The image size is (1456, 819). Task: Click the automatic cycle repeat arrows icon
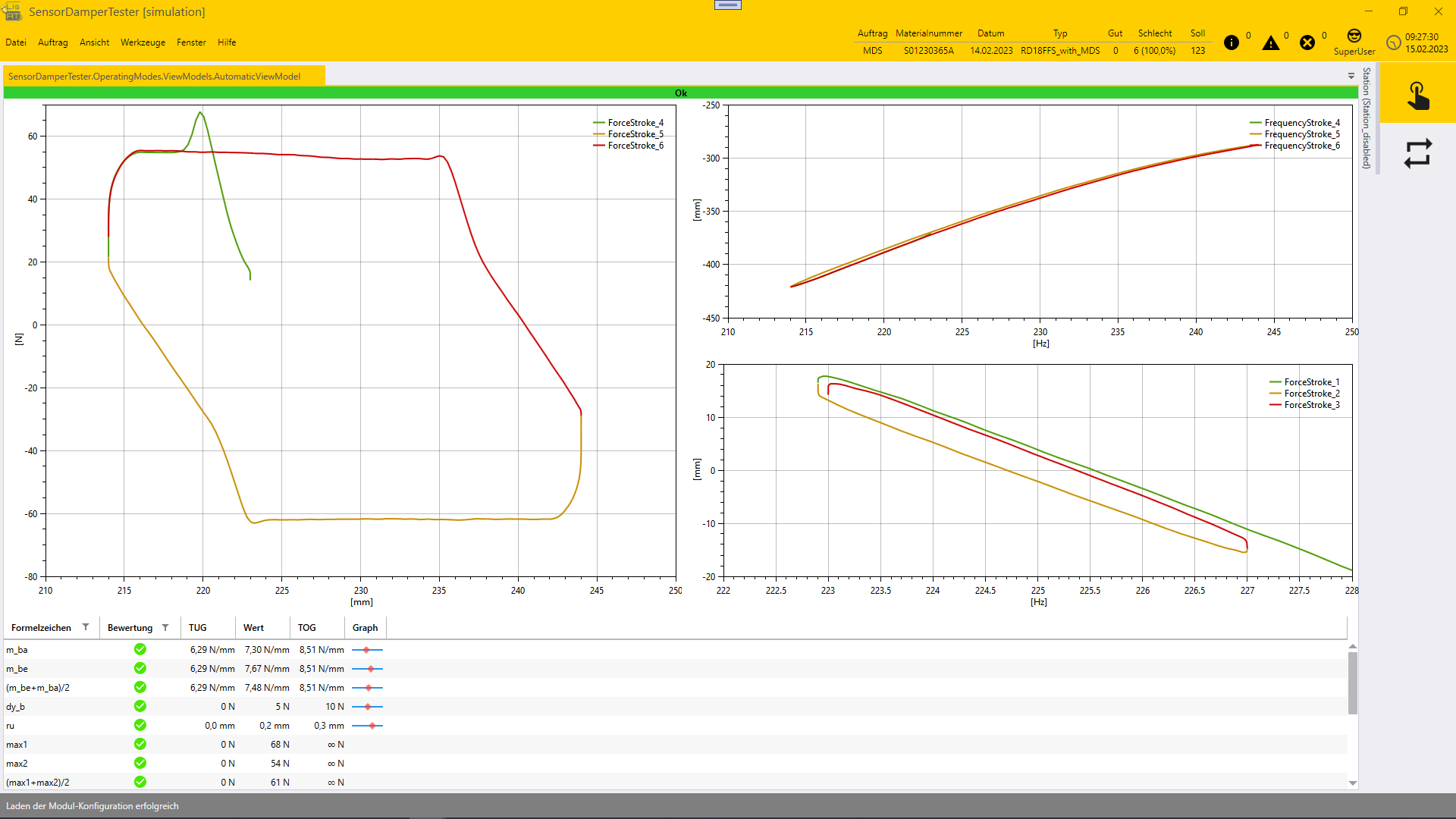click(x=1417, y=153)
